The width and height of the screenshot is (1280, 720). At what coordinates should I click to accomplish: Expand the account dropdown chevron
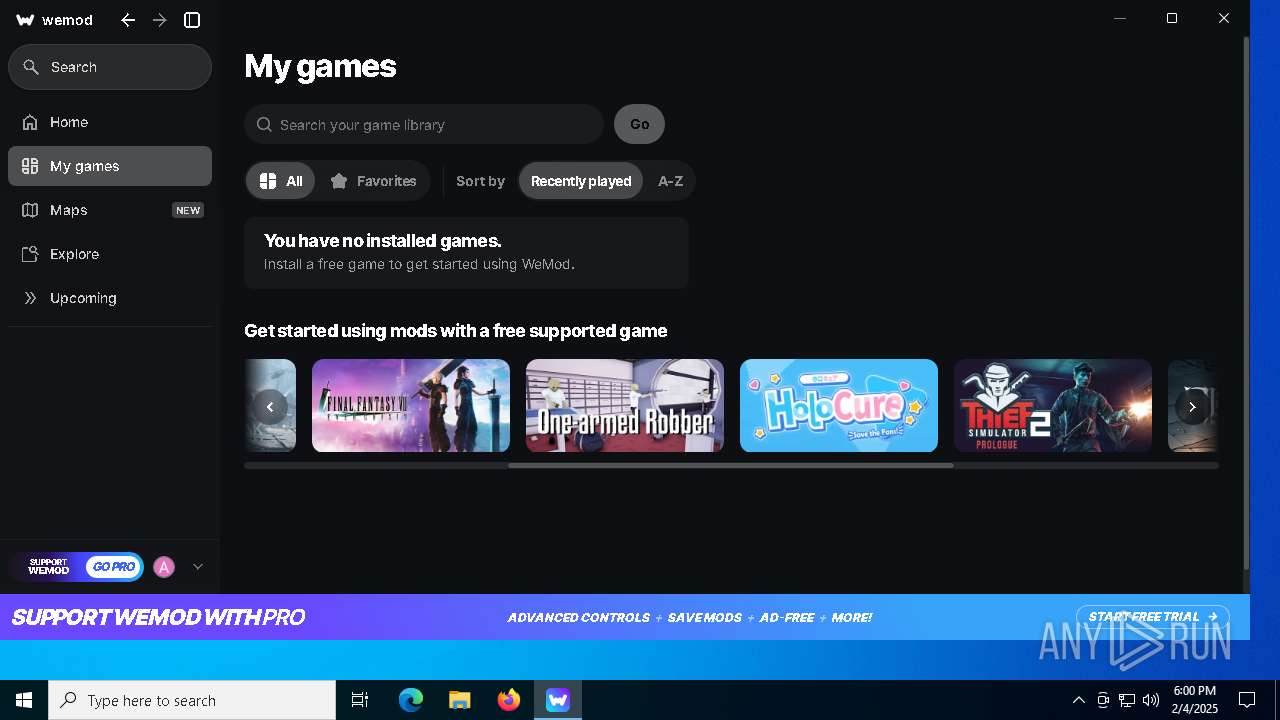coord(198,567)
